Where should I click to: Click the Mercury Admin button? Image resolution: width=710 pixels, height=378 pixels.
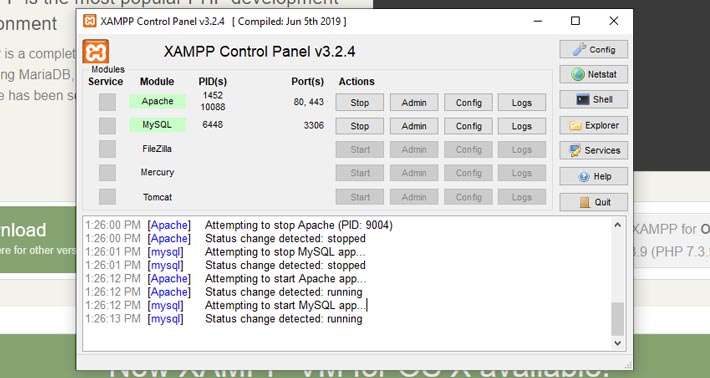(x=414, y=173)
